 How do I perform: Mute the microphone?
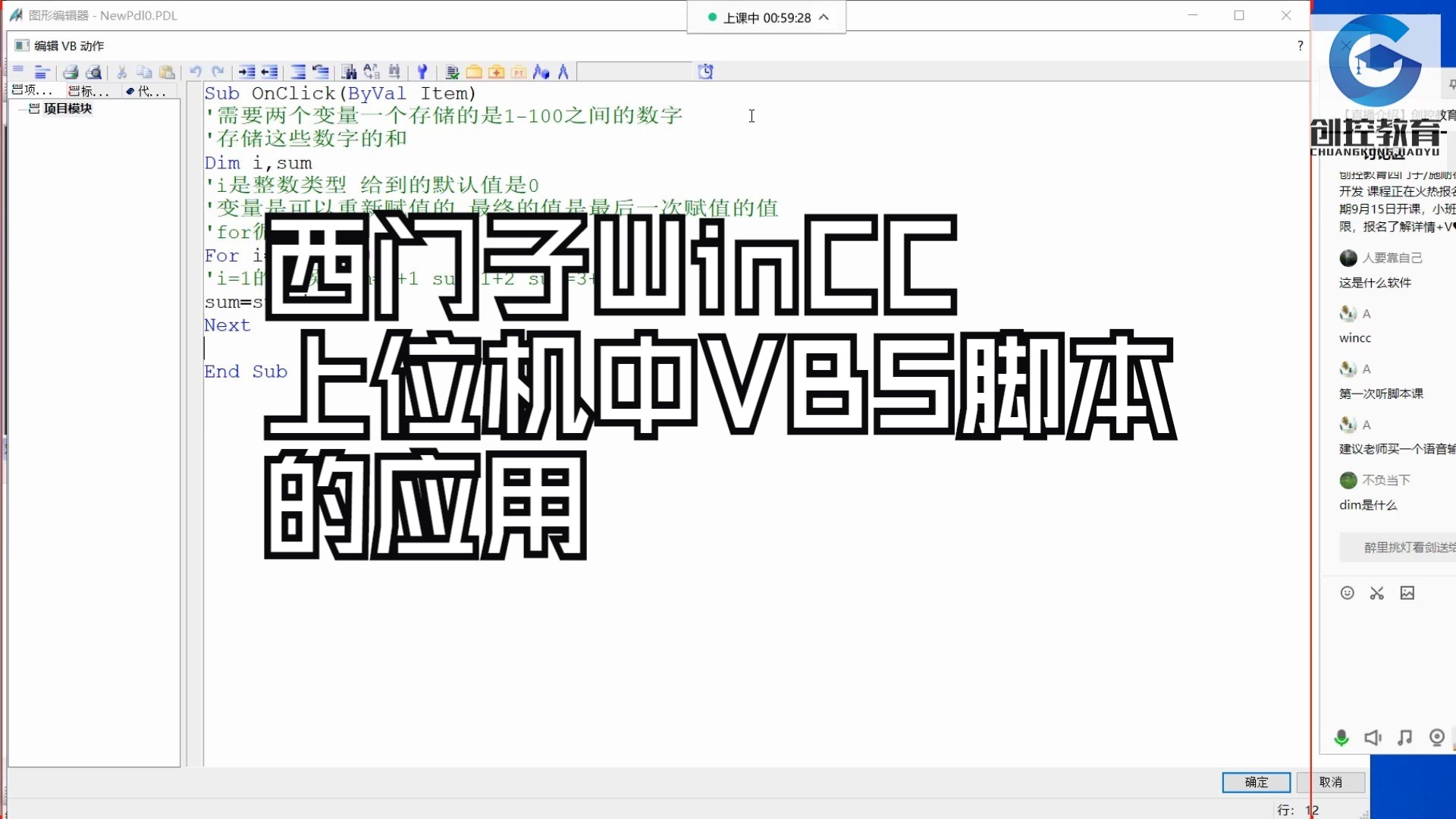[1341, 737]
